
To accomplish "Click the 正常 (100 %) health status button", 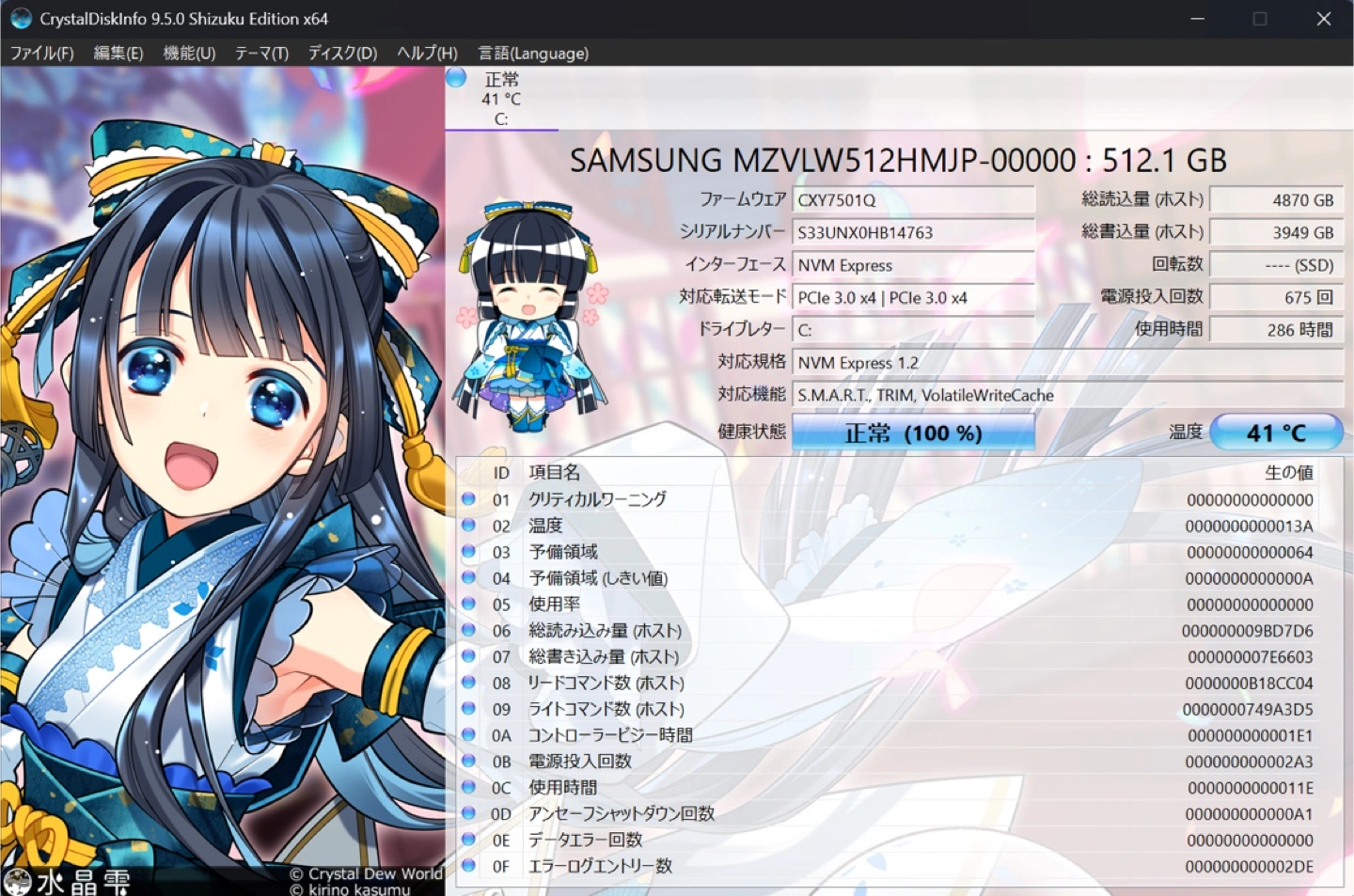I will click(913, 432).
